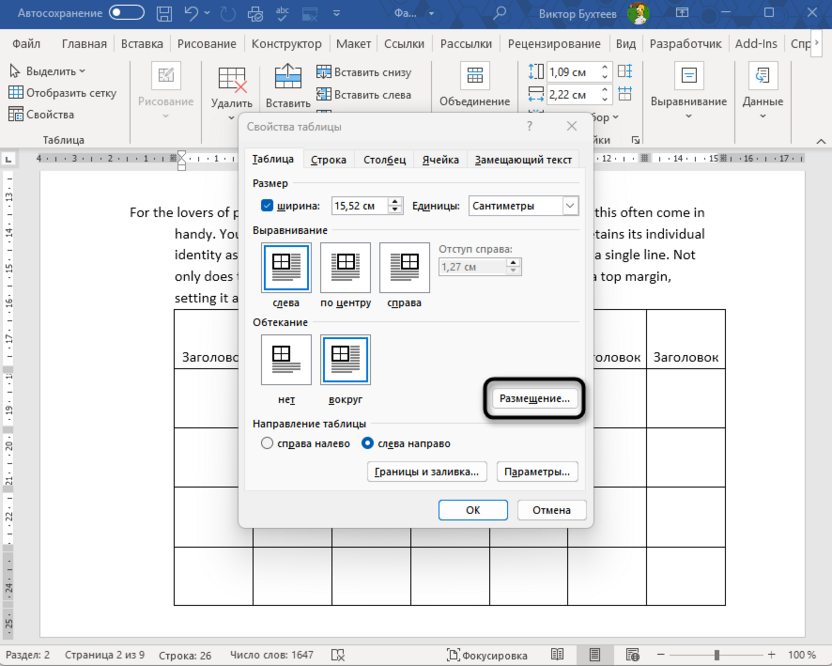This screenshot has height=666, width=832.
Task: Open cell size dialog launcher
Action: pos(635,140)
